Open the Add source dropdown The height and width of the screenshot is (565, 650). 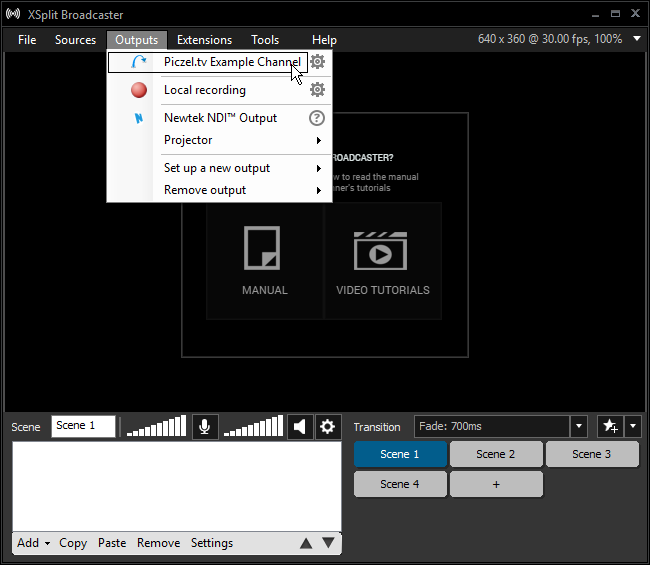coord(33,543)
